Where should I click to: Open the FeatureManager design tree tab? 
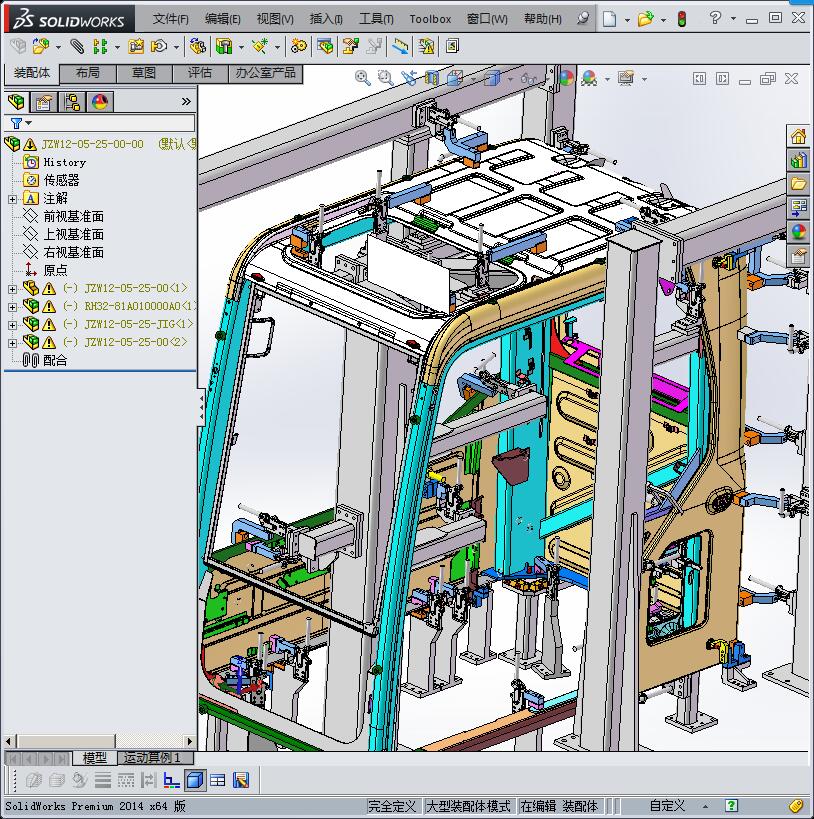click(x=16, y=101)
